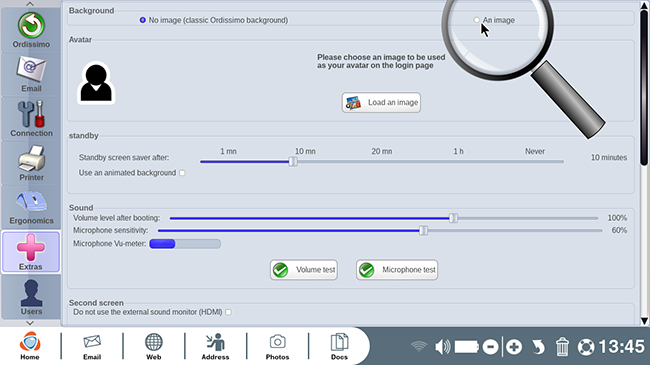This screenshot has height=365, width=650.
Task: Click the scrollbar down arrow
Action: click(x=644, y=321)
